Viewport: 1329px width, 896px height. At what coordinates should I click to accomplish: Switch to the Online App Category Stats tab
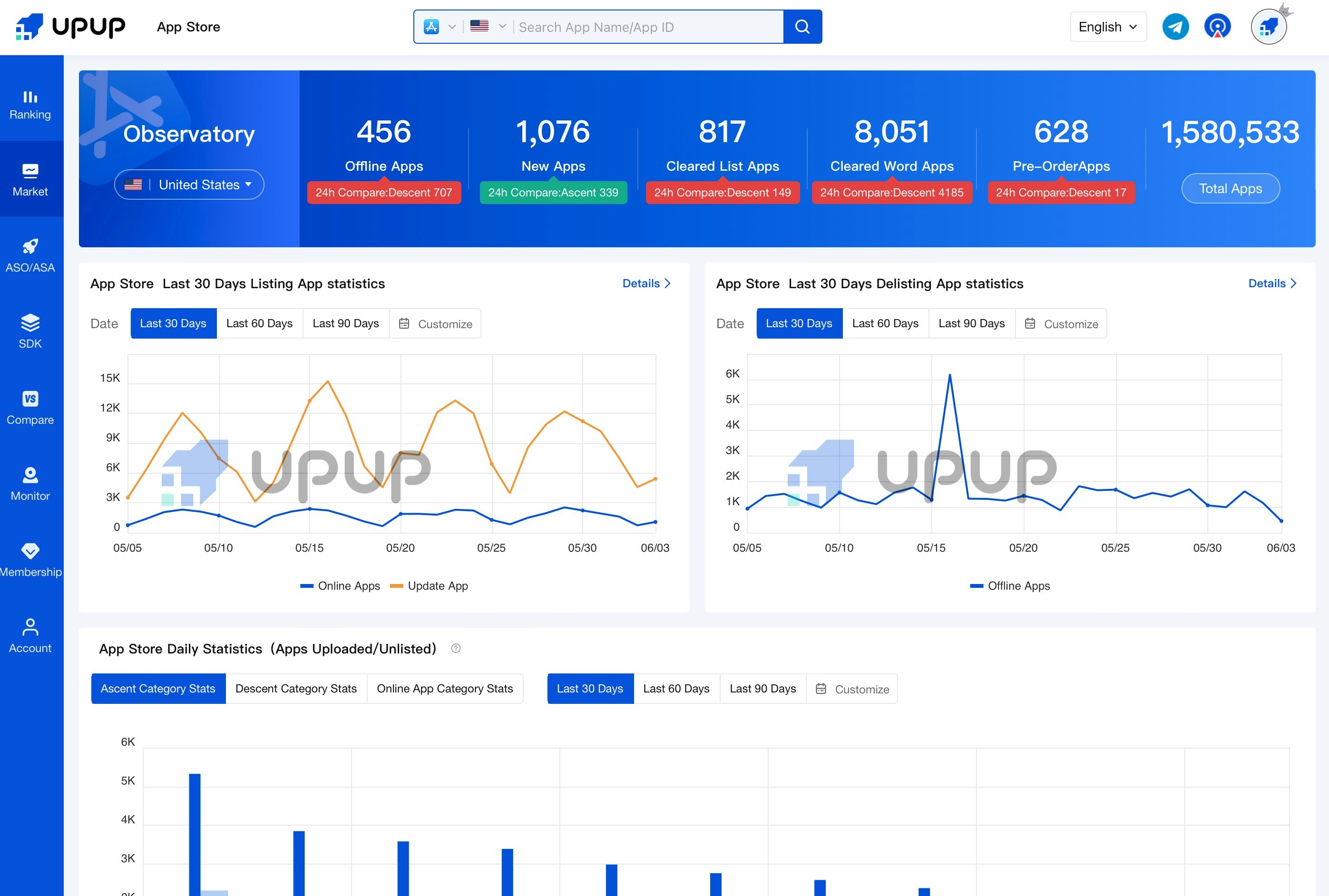pyautogui.click(x=445, y=689)
